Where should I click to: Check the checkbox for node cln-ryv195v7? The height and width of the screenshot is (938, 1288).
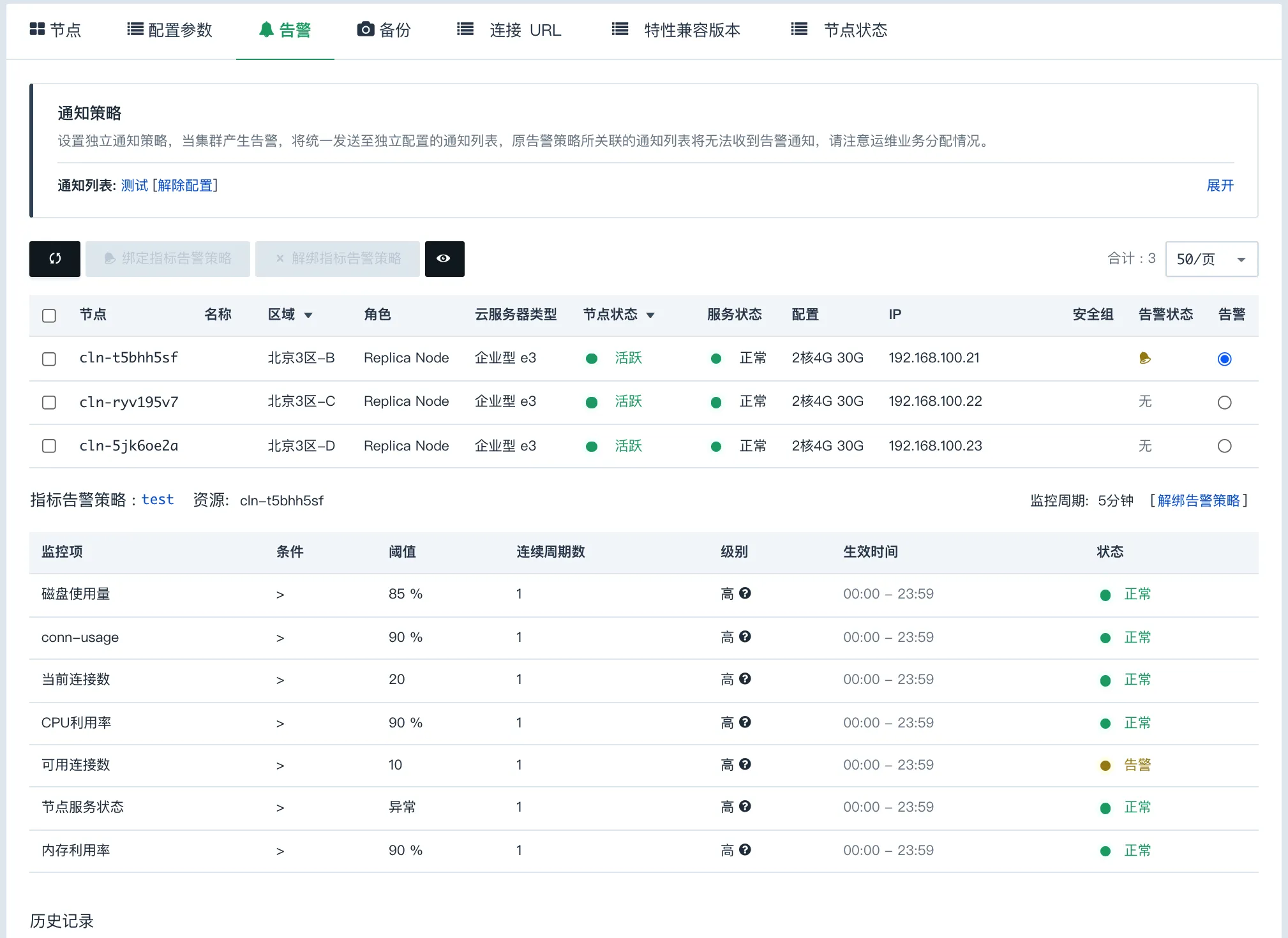pyautogui.click(x=49, y=402)
